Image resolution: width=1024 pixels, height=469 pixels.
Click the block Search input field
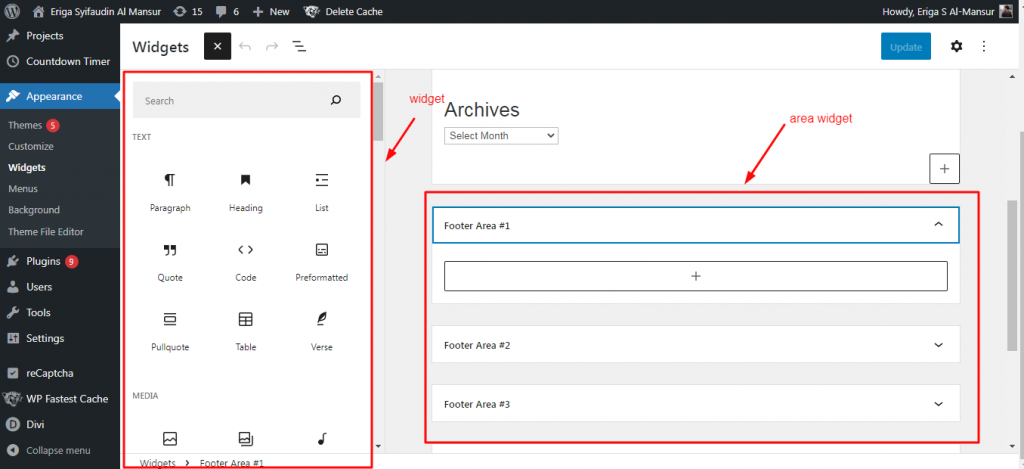[246, 100]
